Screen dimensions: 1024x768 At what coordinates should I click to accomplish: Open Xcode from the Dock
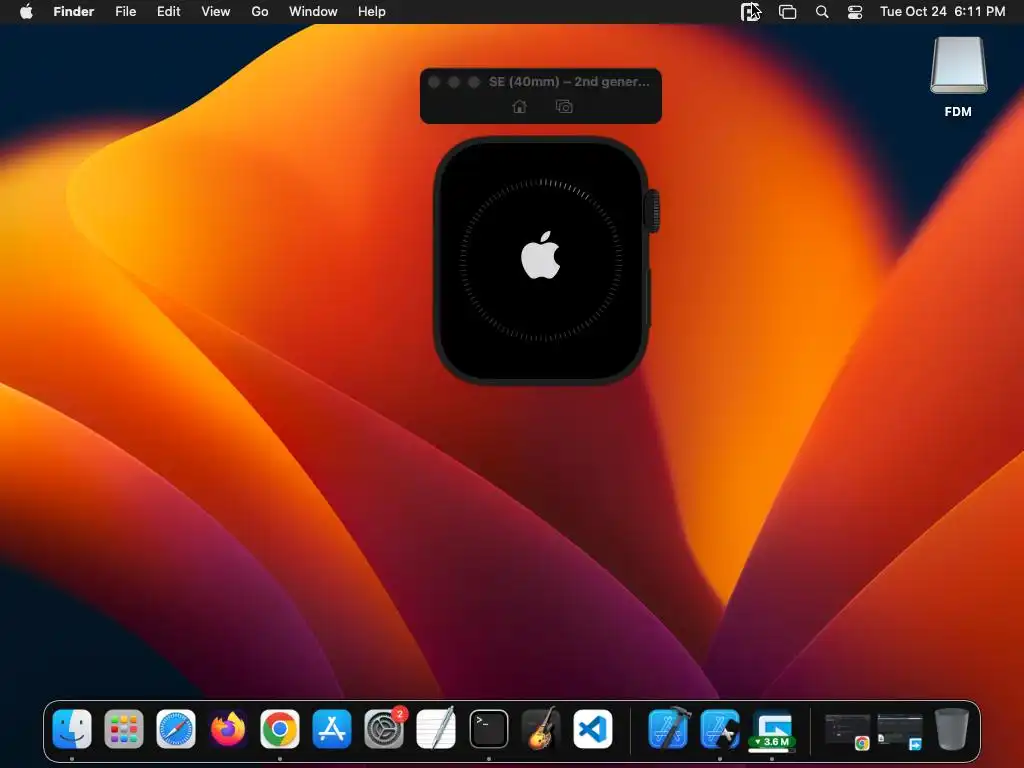pos(668,728)
